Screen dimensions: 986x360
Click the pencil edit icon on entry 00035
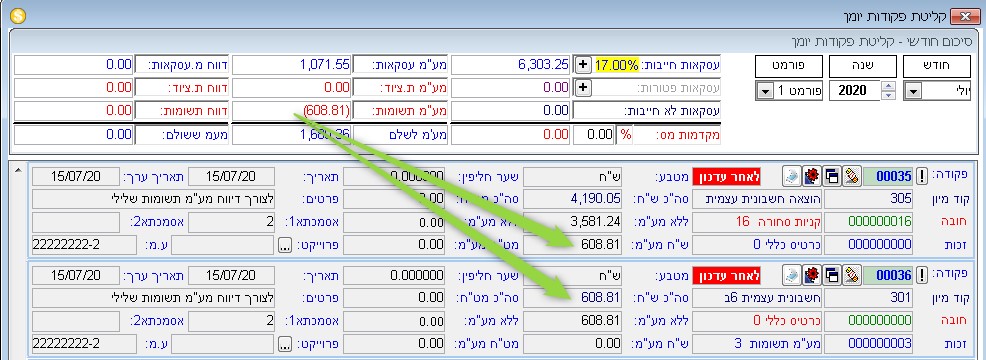click(853, 176)
